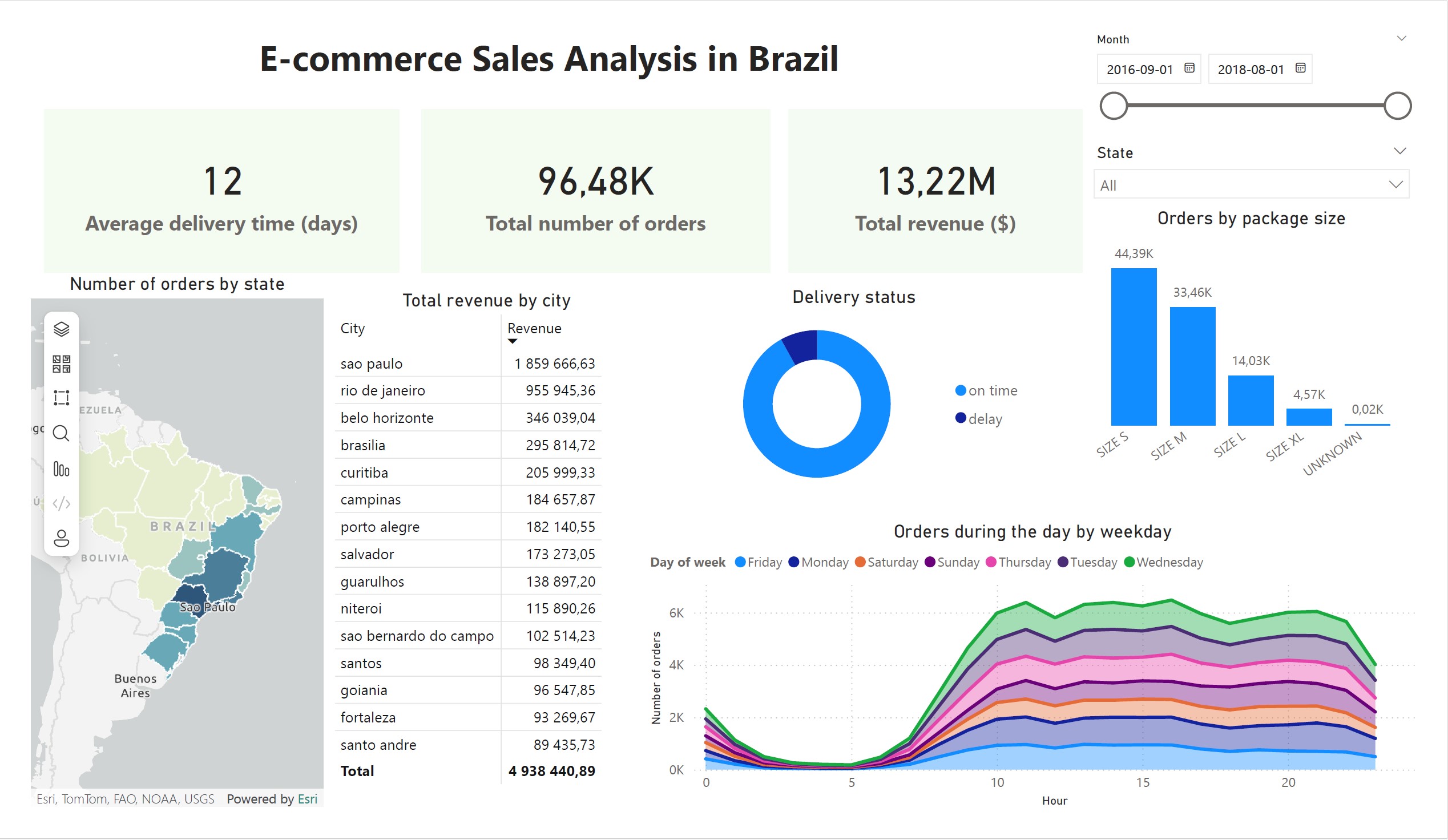Follow the Esri link under the map
The width and height of the screenshot is (1448, 840).
coord(308,799)
